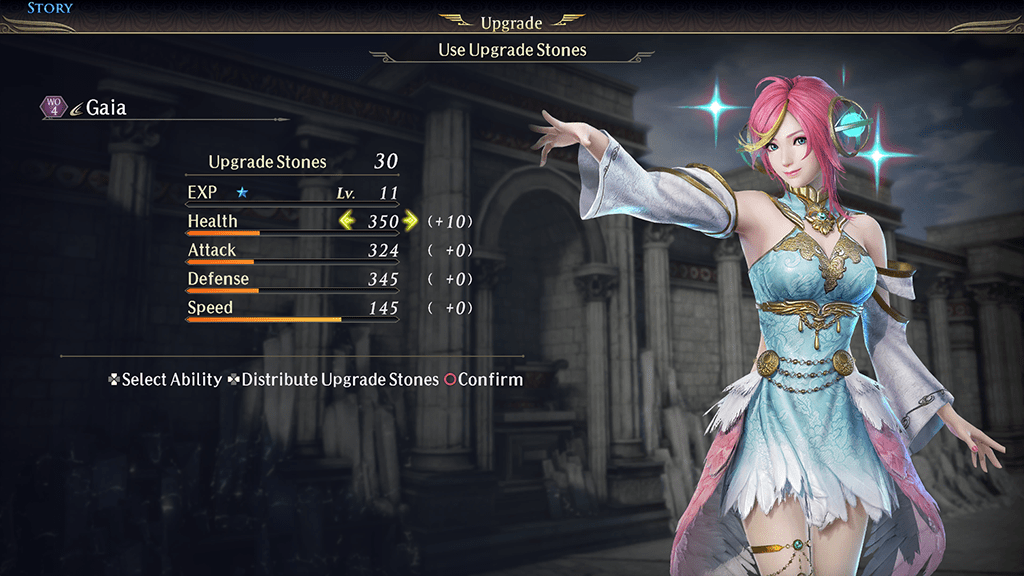Click the Distribute Upgrade Stones prompt

[x=340, y=379]
